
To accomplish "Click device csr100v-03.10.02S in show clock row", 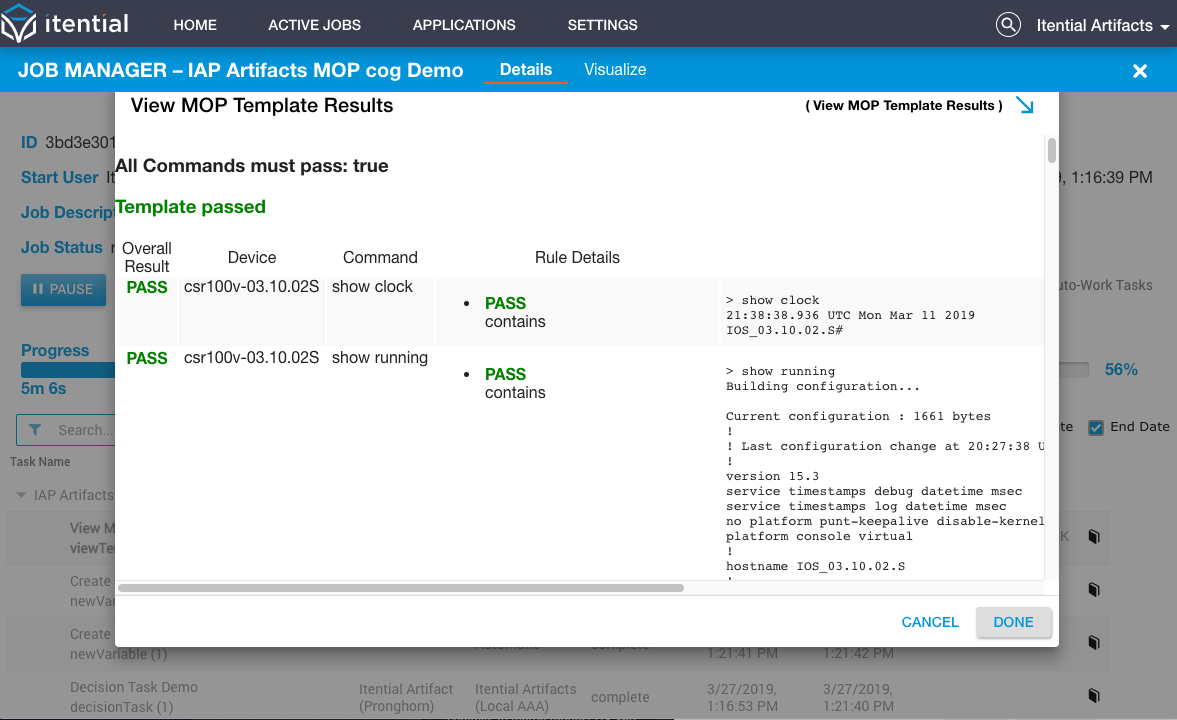I will tap(251, 287).
